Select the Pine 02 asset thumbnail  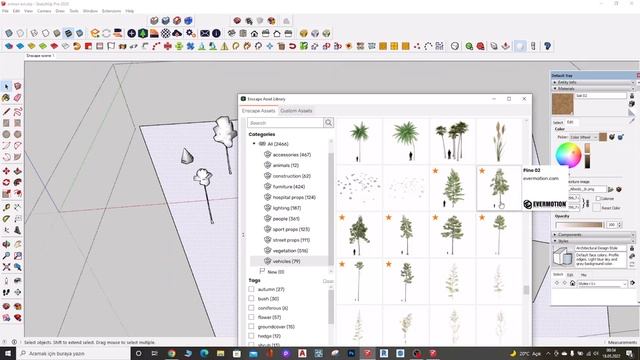[499, 188]
